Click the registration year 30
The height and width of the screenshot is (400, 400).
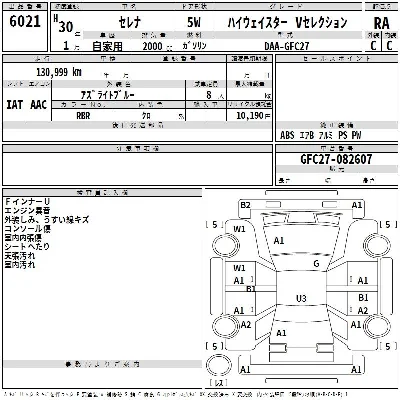tap(66, 27)
